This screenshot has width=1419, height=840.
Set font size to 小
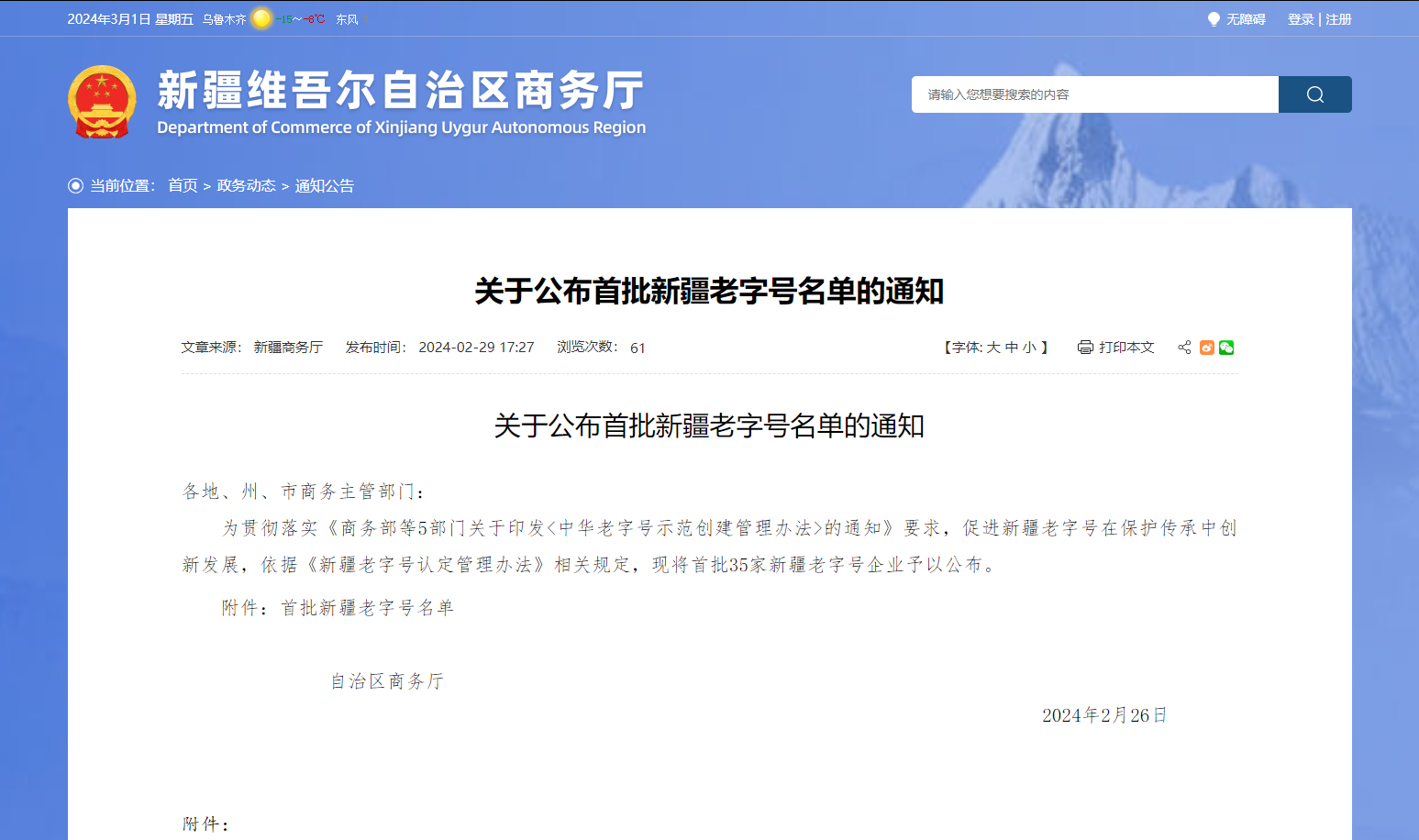pos(1030,348)
